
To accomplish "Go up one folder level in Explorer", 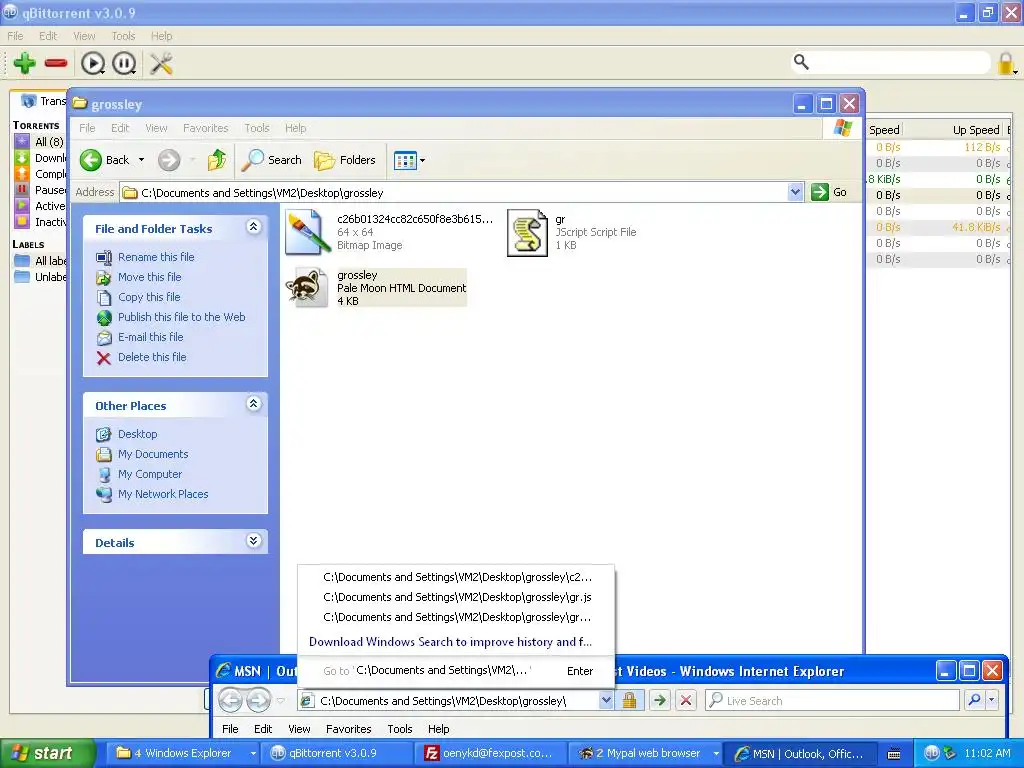I will point(217,160).
